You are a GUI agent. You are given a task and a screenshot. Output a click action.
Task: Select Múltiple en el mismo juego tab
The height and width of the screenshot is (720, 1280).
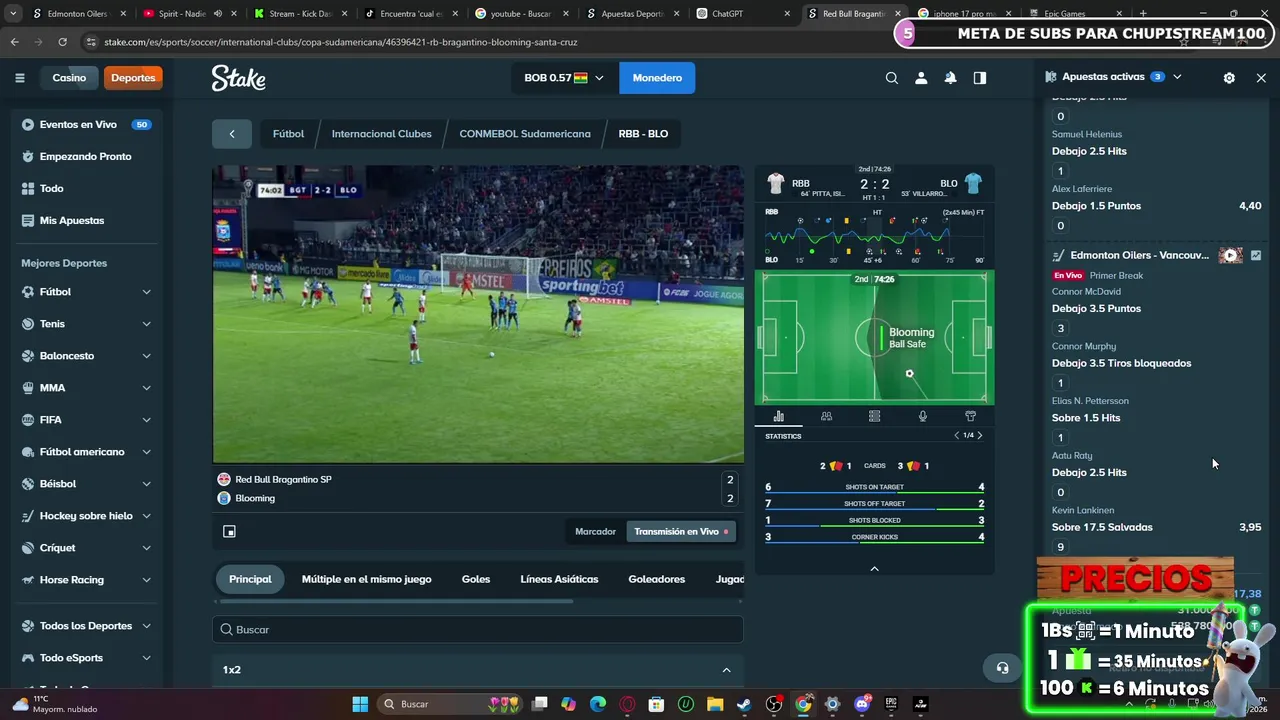point(367,579)
